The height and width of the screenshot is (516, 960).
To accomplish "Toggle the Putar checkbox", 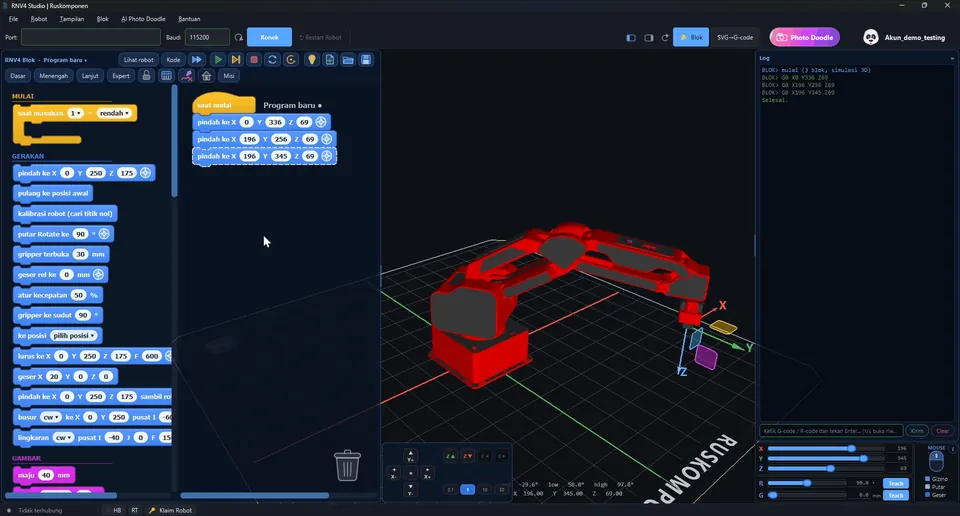I will [x=928, y=487].
